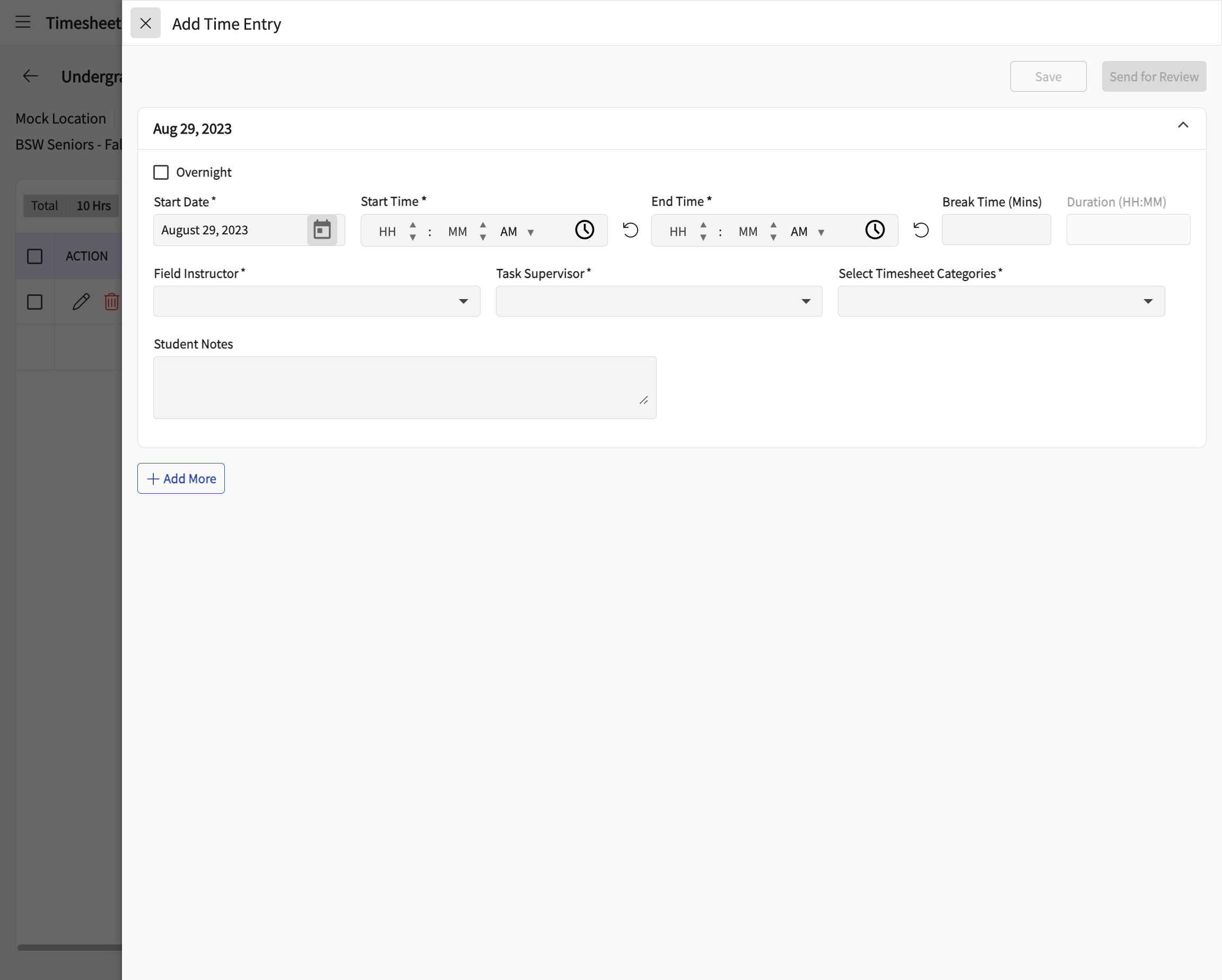Check the ACTION column header checkbox
Image resolution: width=1222 pixels, height=980 pixels.
(34, 256)
